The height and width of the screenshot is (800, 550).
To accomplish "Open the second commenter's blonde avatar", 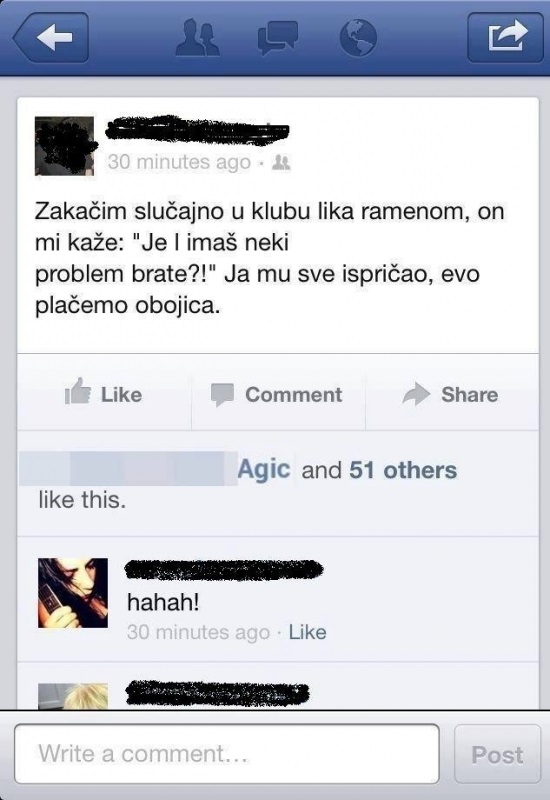I will [73, 696].
